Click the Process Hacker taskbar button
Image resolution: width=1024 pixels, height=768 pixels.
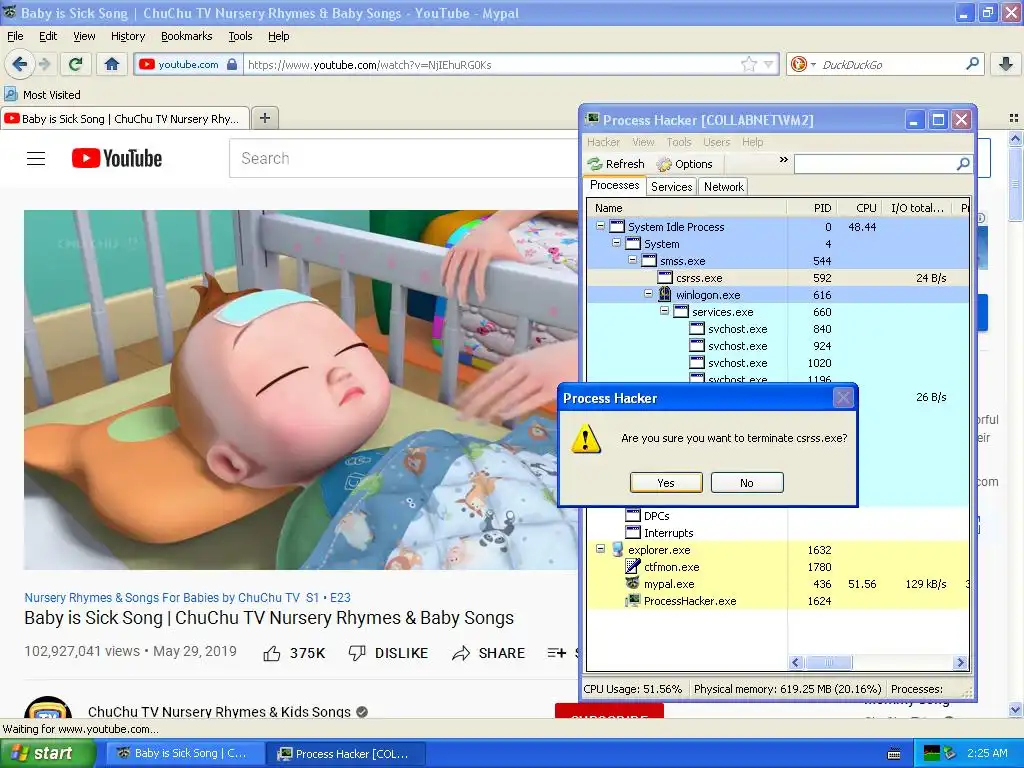(345, 754)
